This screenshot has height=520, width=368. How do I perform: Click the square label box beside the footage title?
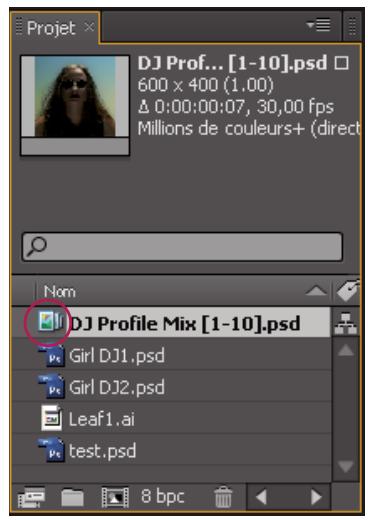(341, 63)
